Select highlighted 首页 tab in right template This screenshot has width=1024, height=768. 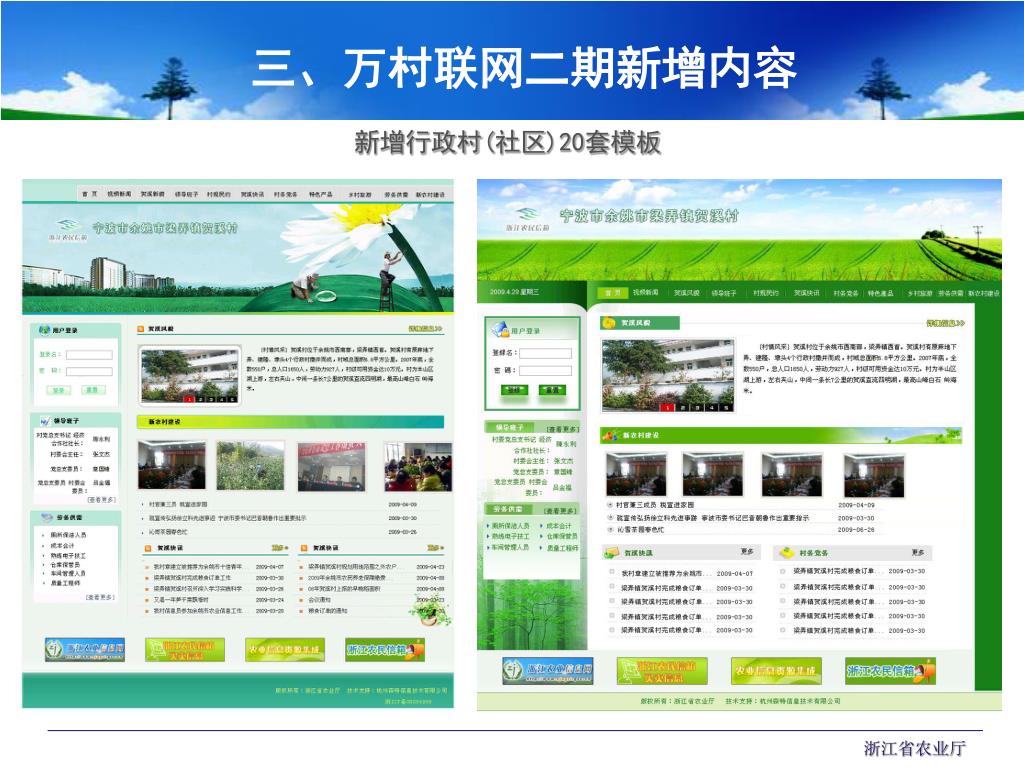[612, 293]
